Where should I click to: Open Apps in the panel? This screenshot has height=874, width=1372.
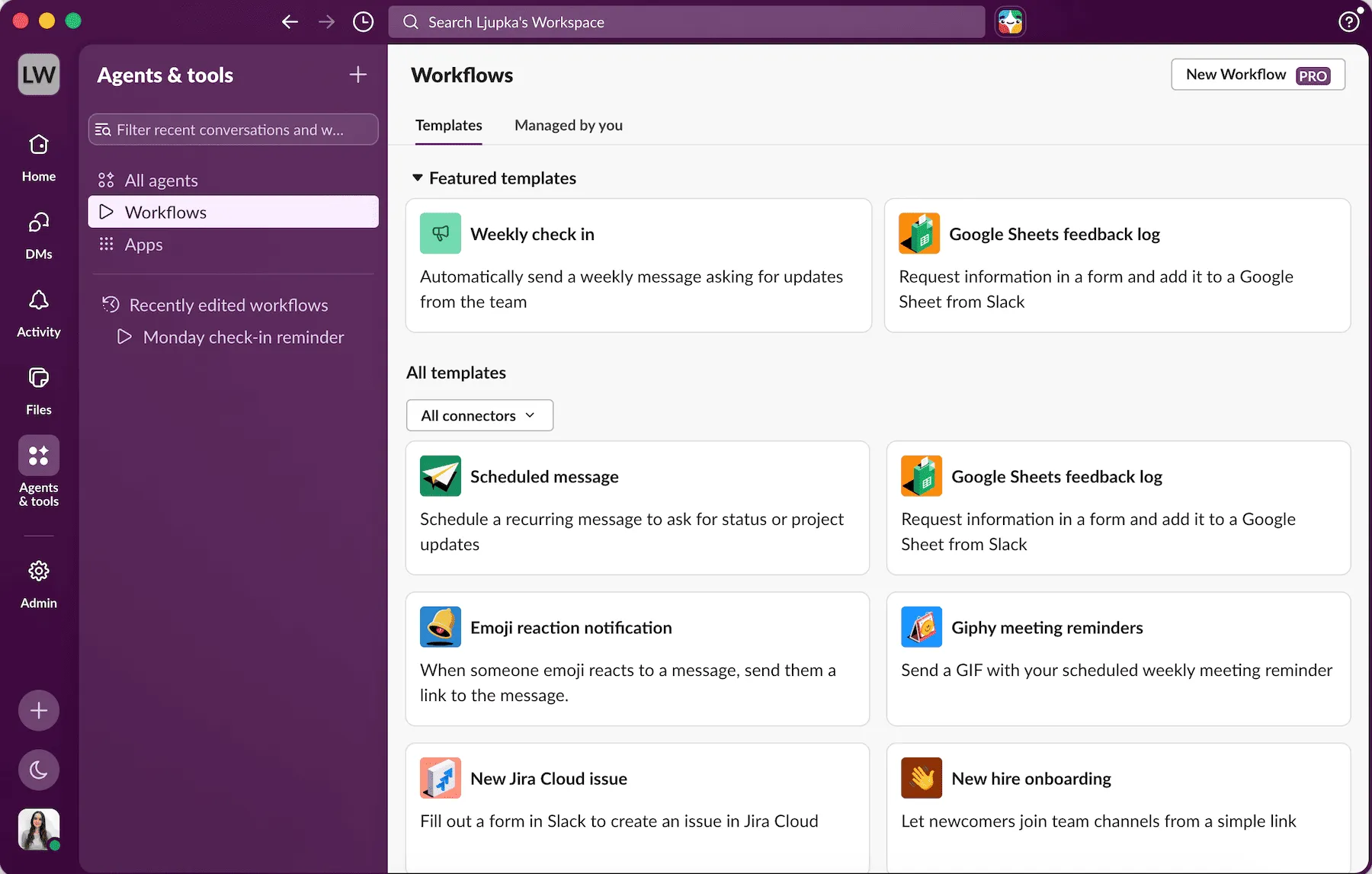click(233, 245)
